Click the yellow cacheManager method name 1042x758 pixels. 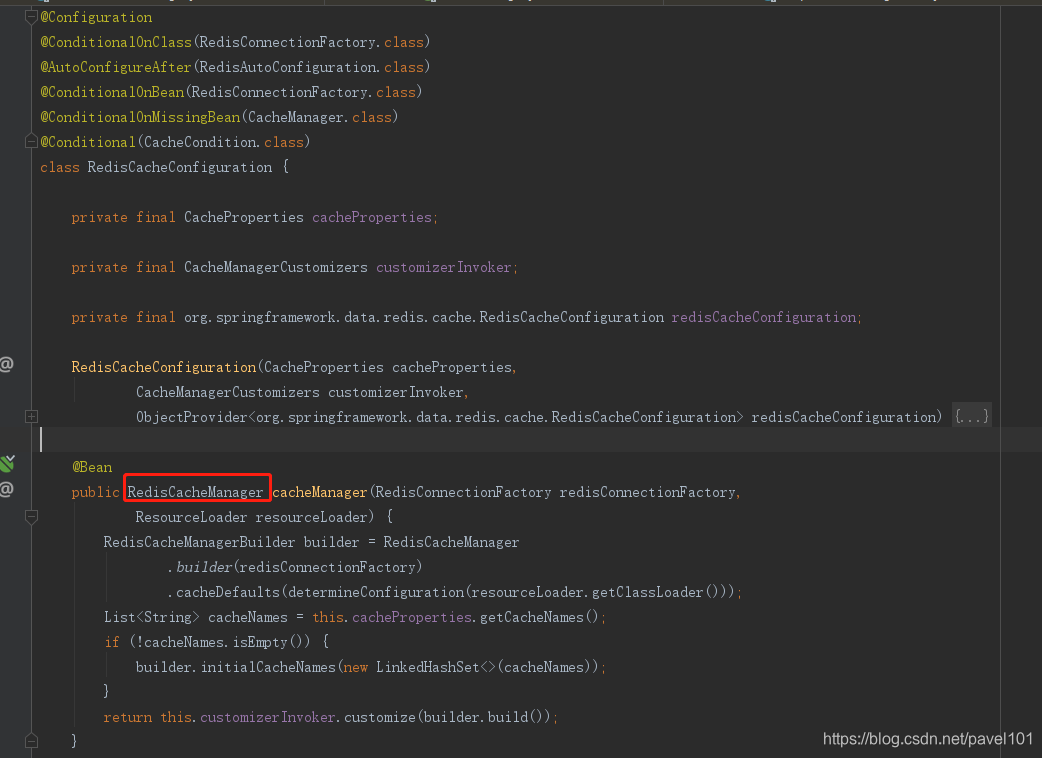[320, 492]
